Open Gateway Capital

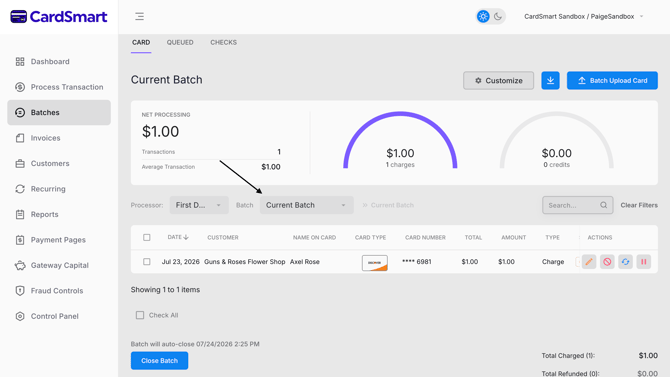59,265
